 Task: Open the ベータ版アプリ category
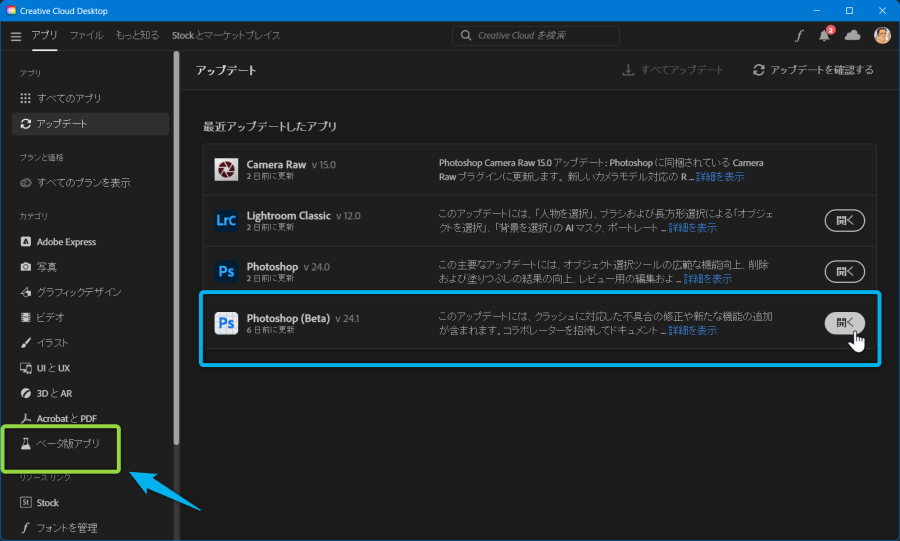click(x=60, y=443)
